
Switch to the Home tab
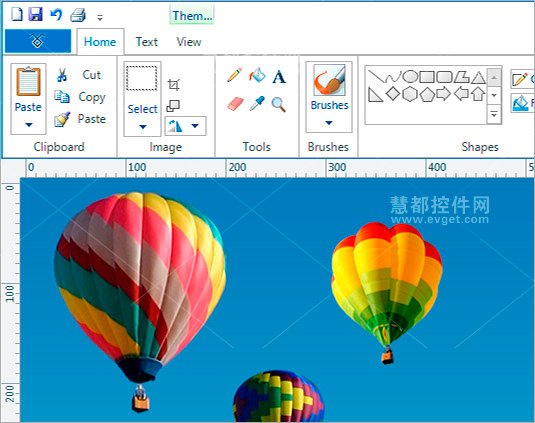click(x=100, y=42)
